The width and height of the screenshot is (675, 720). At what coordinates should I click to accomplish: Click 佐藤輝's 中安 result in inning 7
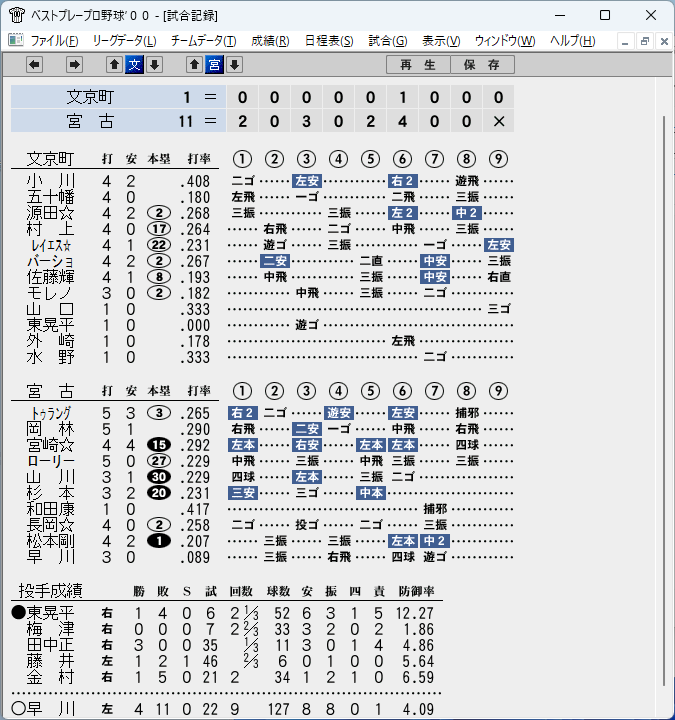(435, 277)
